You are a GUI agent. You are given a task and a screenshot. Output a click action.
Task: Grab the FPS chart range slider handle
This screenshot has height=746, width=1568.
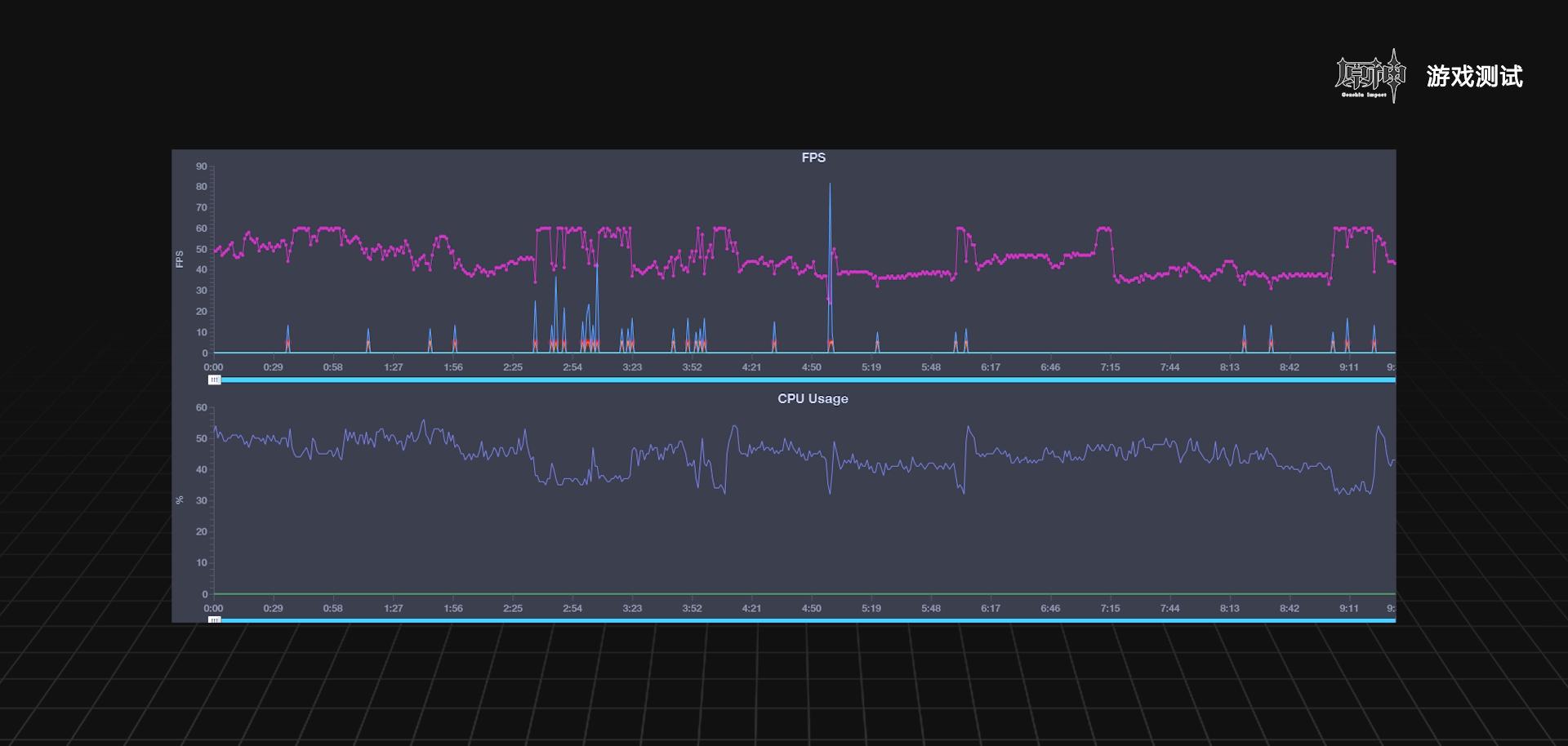click(214, 380)
